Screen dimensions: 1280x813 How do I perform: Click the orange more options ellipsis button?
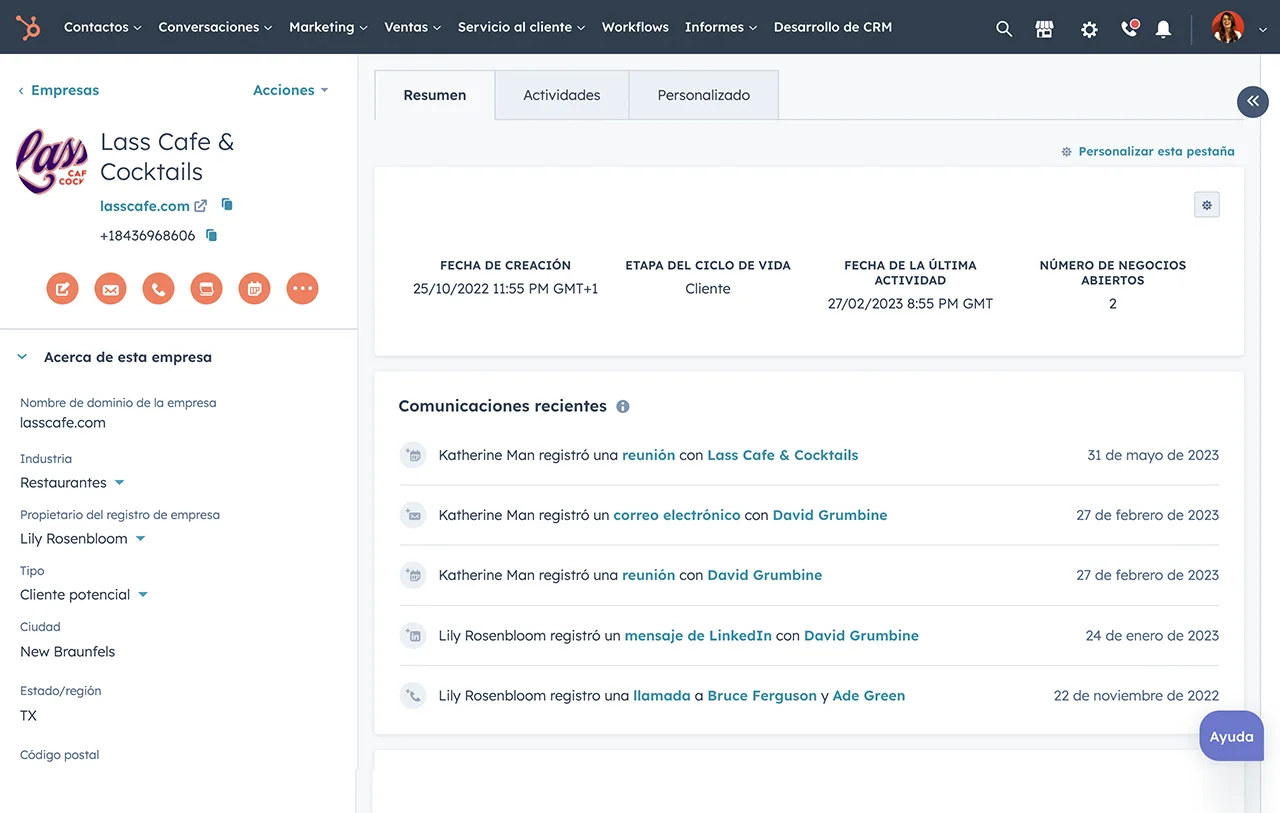(302, 289)
